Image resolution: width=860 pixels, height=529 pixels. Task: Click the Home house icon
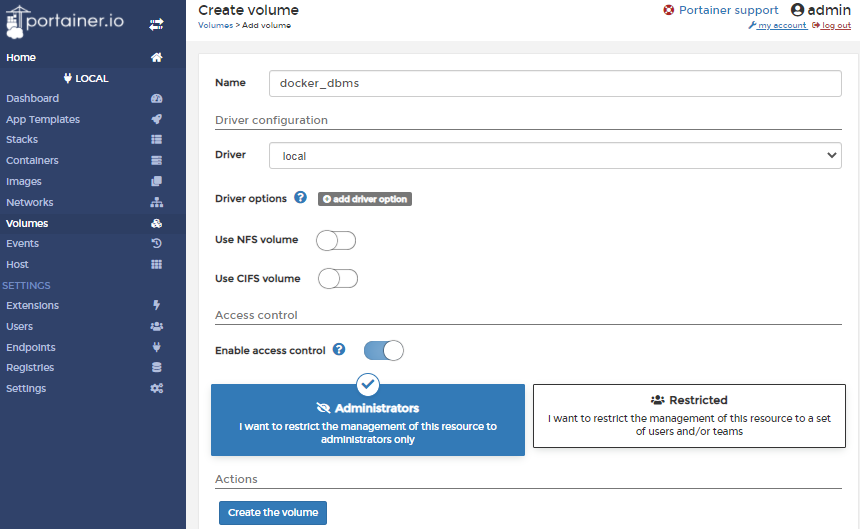(x=156, y=57)
